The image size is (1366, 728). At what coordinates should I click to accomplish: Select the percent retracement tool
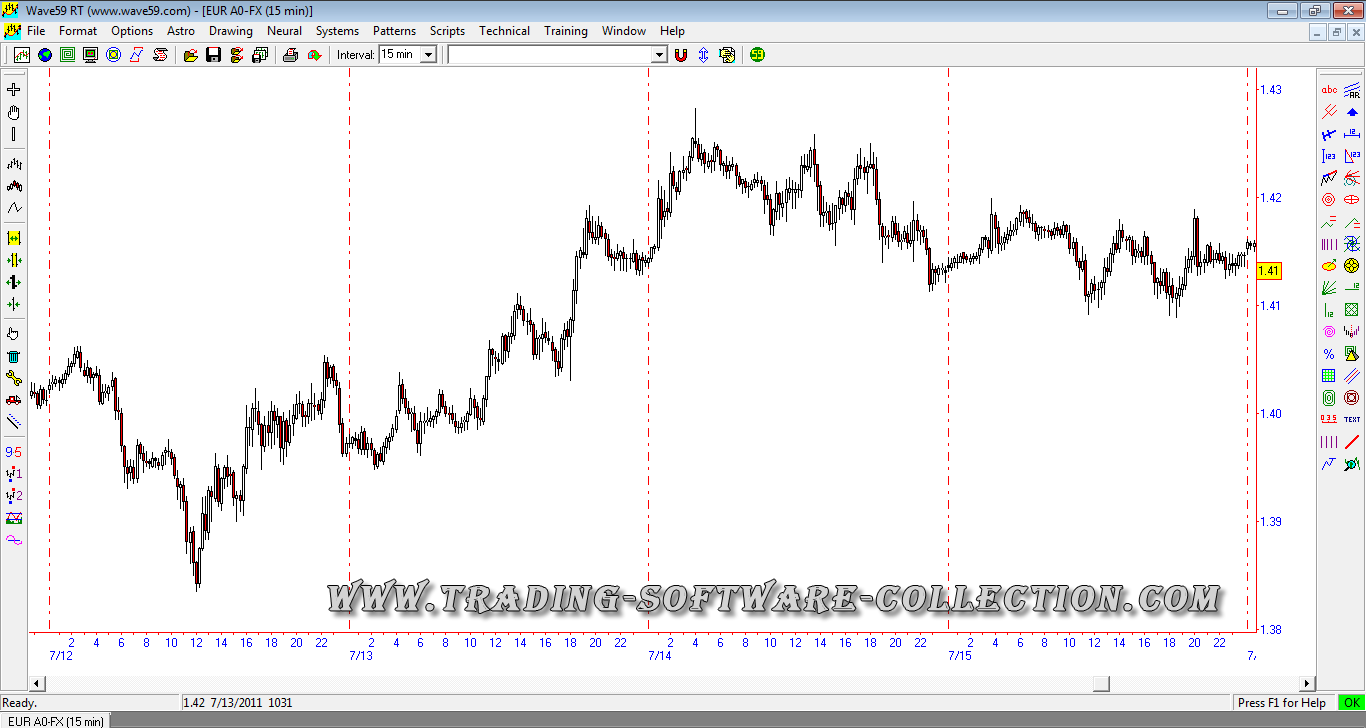[x=1329, y=354]
